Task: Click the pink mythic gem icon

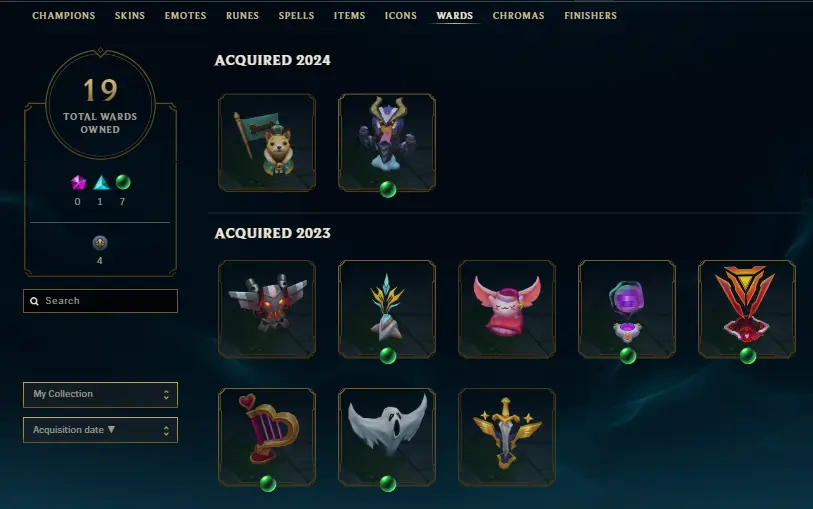Action: (78, 182)
